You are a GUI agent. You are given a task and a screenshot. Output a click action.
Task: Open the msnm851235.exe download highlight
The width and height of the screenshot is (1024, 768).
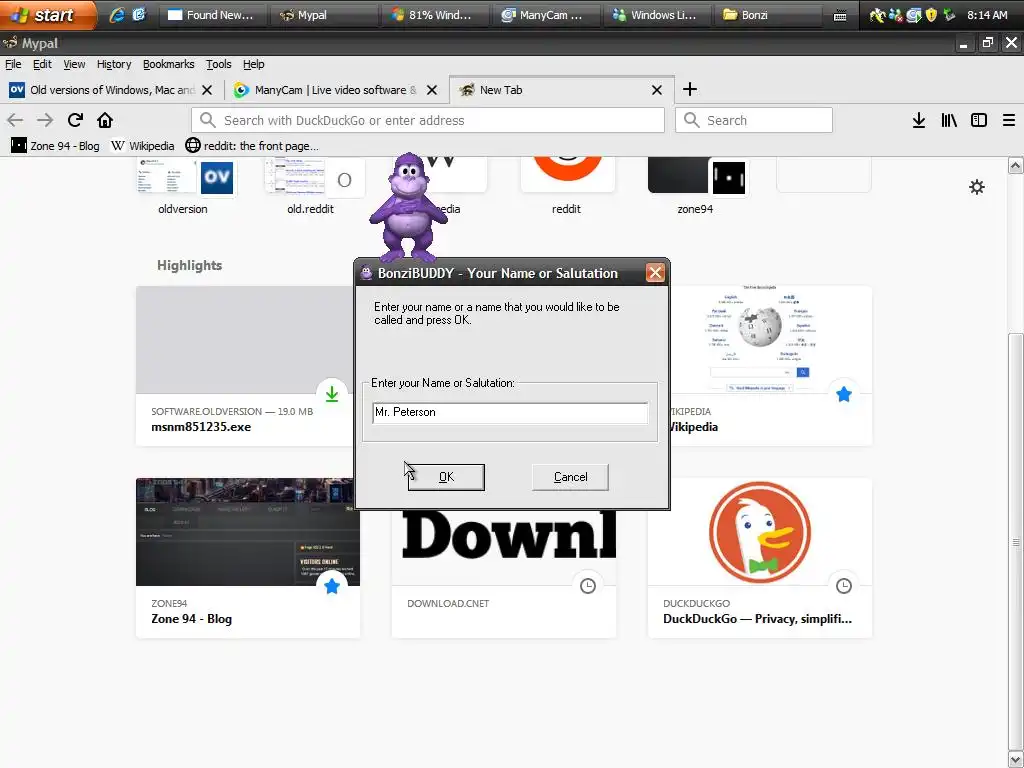[246, 366]
